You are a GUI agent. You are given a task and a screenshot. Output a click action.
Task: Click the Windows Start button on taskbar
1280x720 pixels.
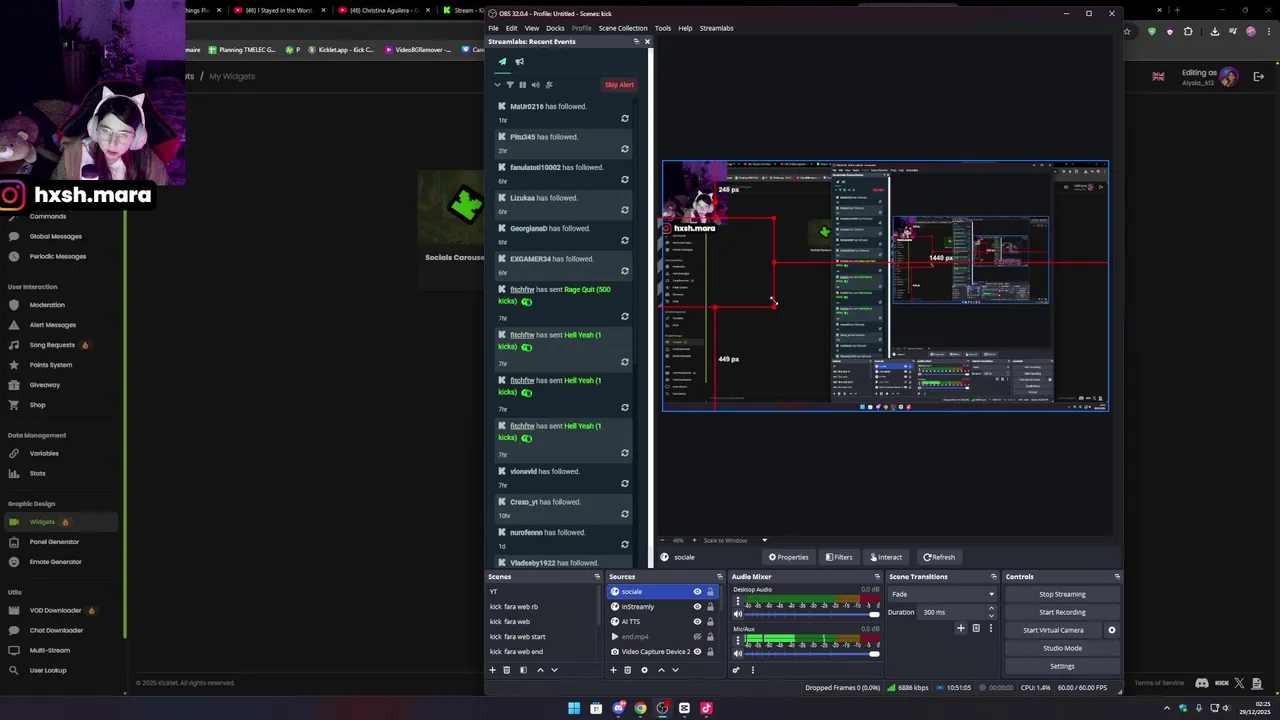pyautogui.click(x=574, y=708)
